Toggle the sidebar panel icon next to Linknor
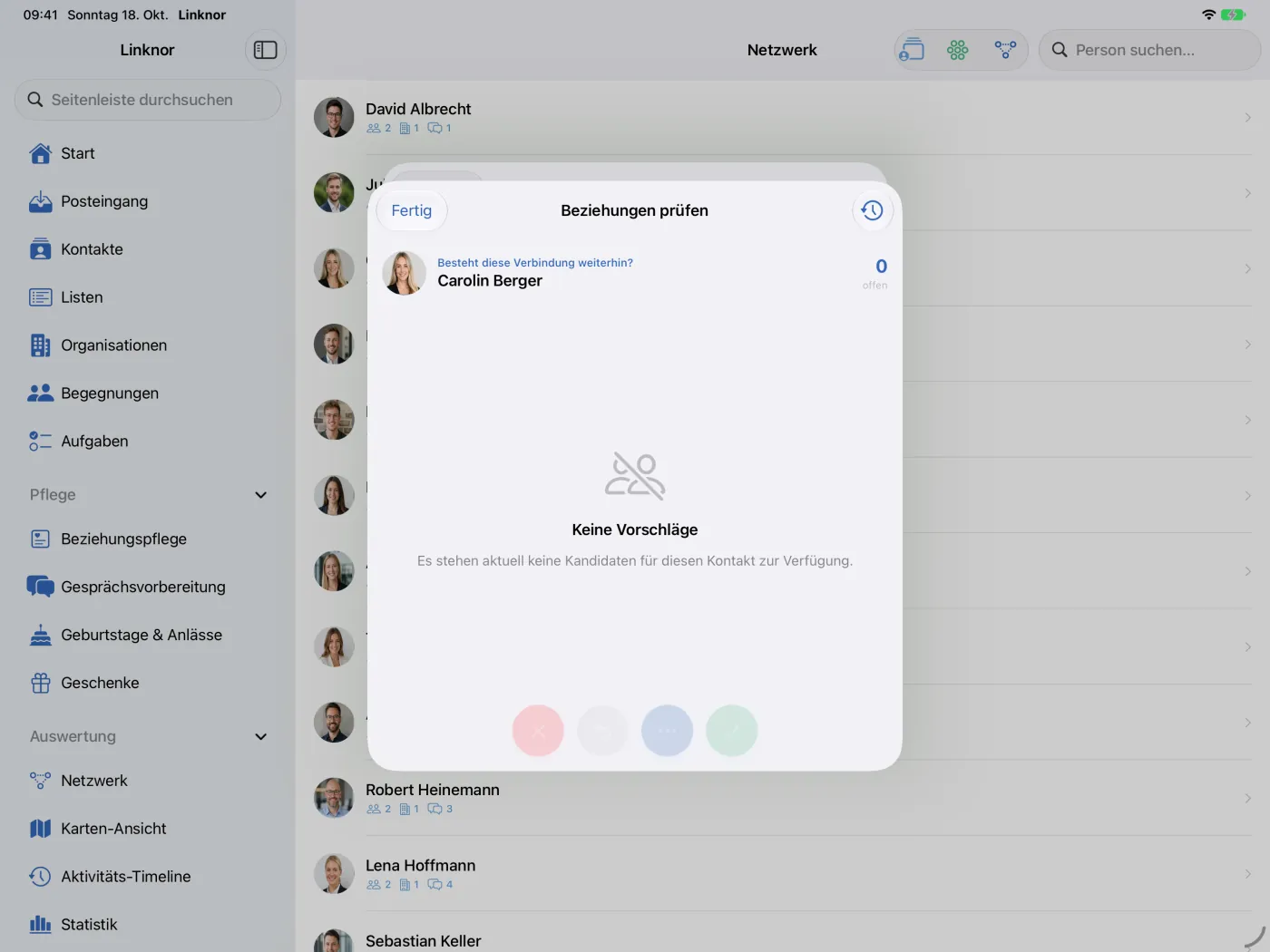The width and height of the screenshot is (1270, 952). coord(265,50)
